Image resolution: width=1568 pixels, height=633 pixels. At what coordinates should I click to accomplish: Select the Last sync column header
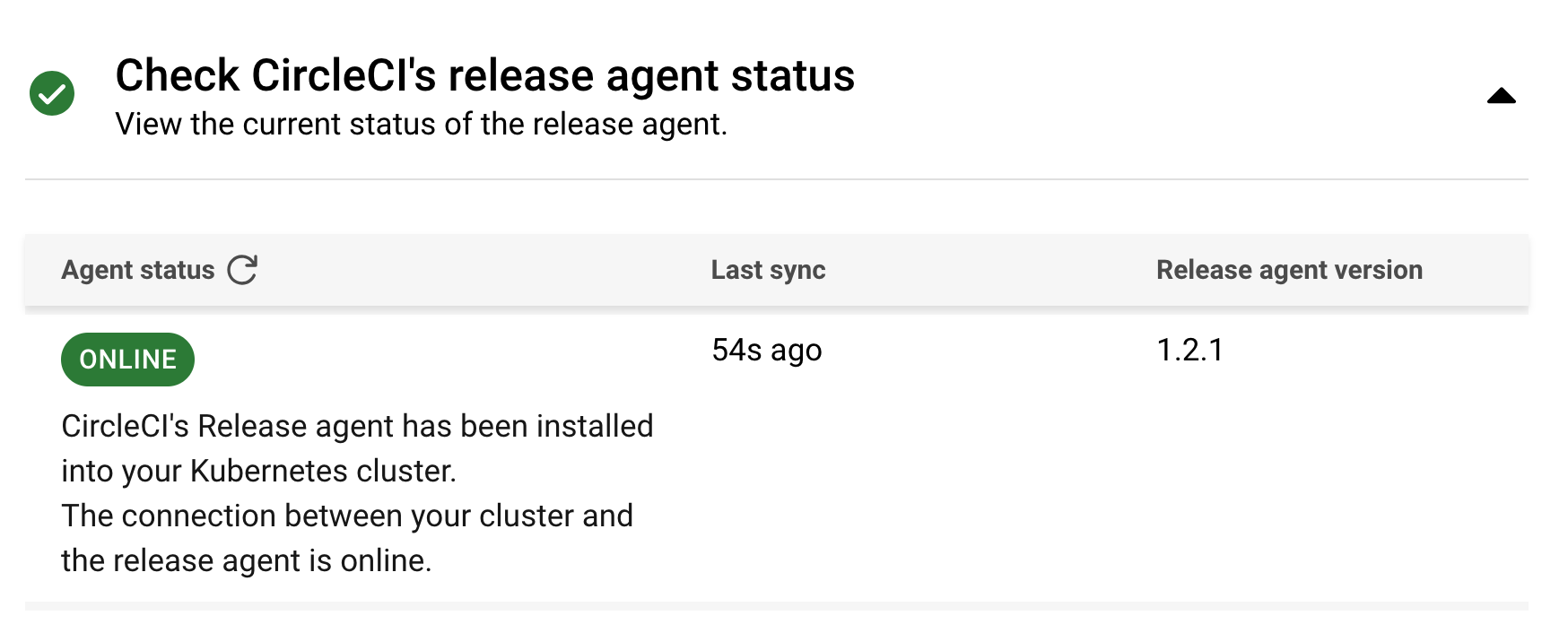768,269
